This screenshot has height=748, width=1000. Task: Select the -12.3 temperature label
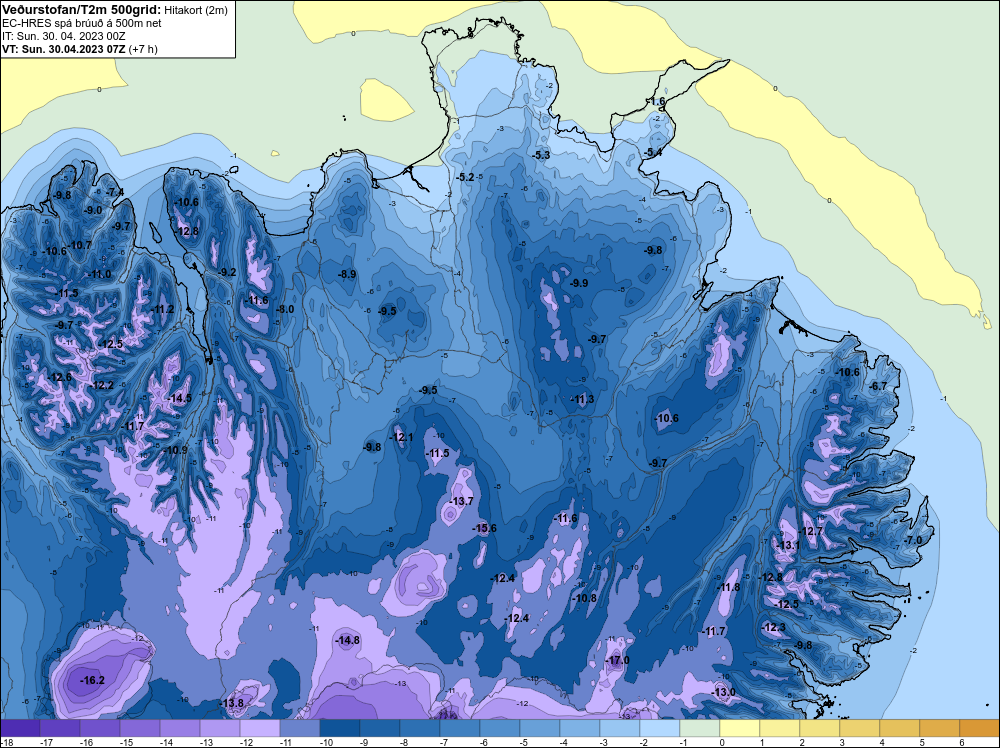(774, 627)
